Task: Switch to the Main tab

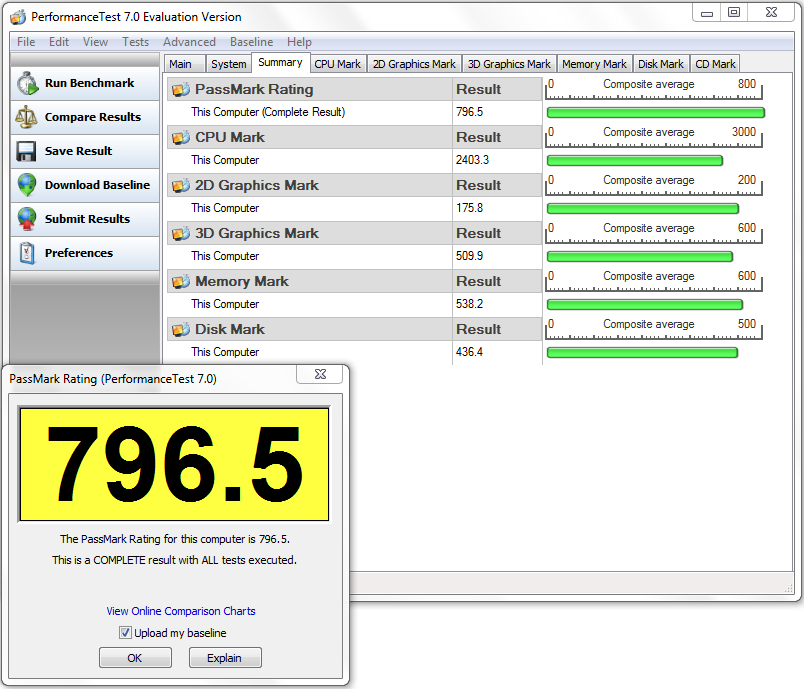Action: [185, 64]
